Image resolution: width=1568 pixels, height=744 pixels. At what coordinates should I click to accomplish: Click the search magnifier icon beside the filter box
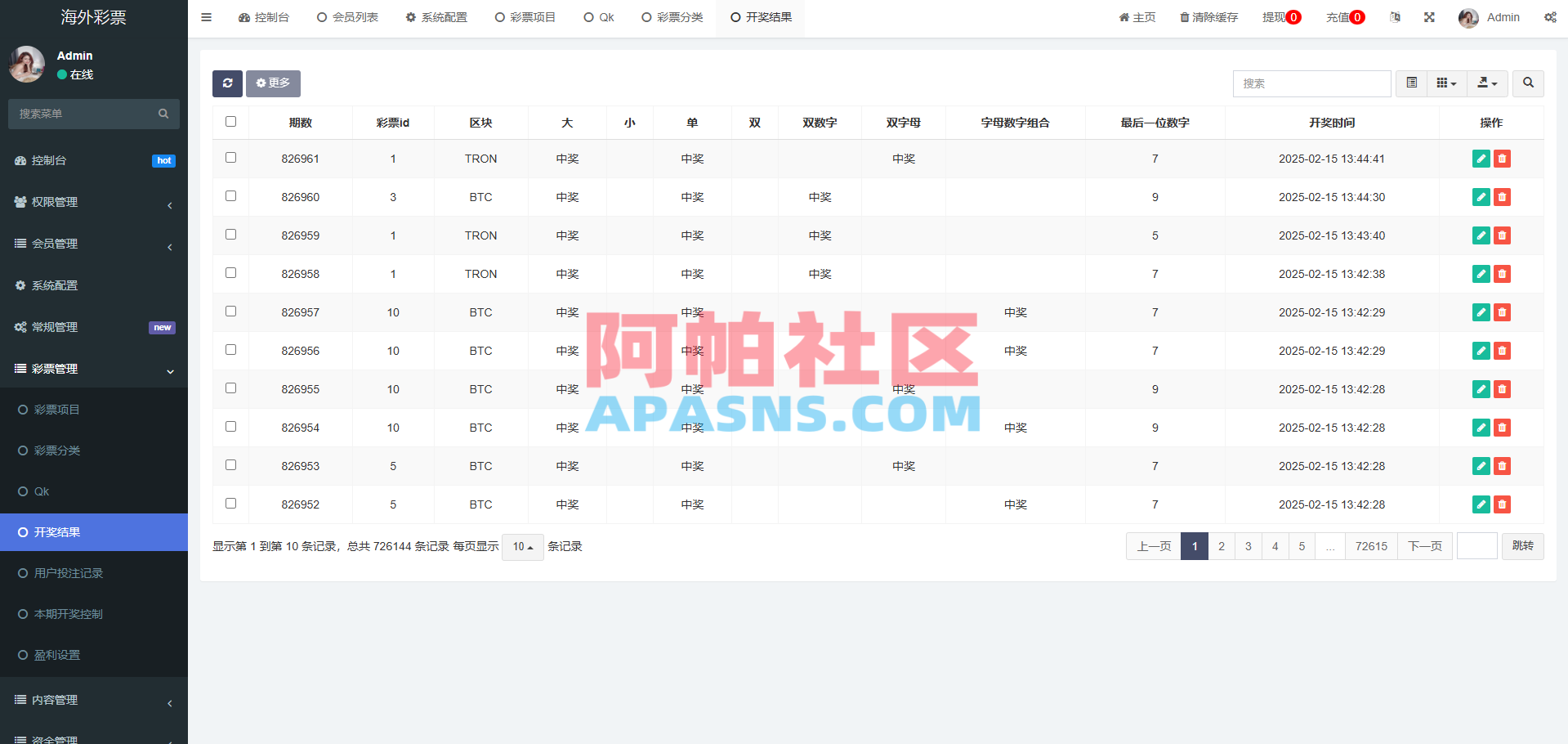pyautogui.click(x=1527, y=83)
